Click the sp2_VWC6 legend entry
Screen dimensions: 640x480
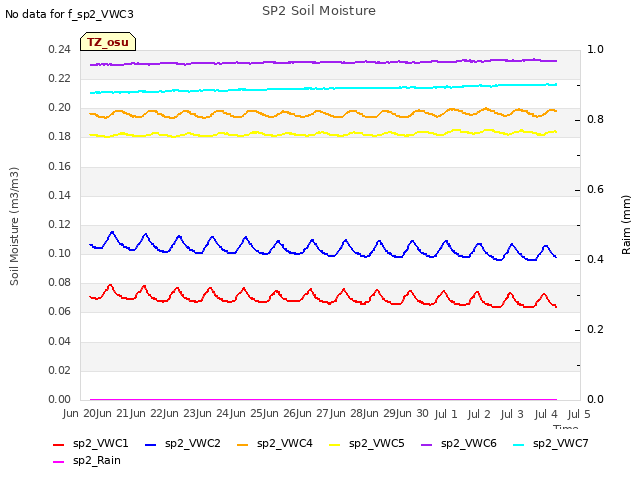pos(459,443)
